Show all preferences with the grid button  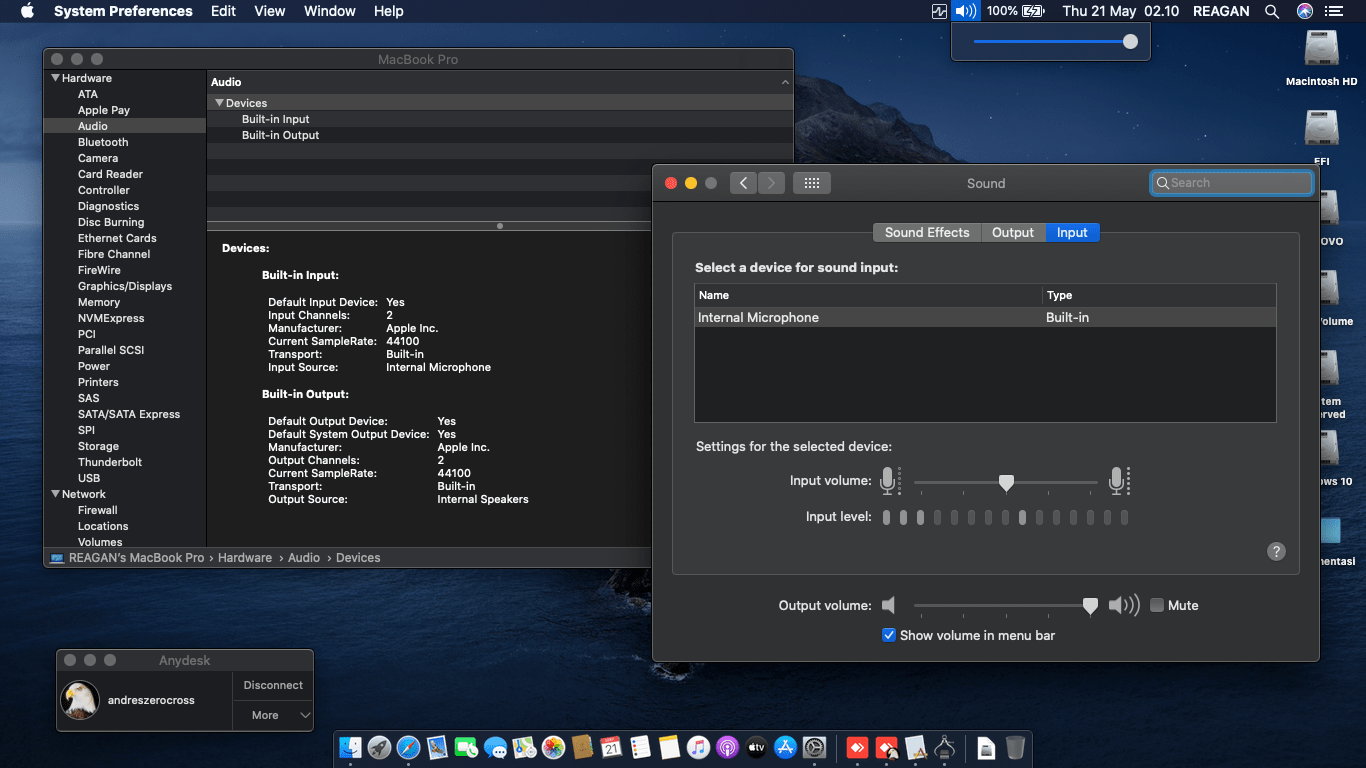pos(812,183)
